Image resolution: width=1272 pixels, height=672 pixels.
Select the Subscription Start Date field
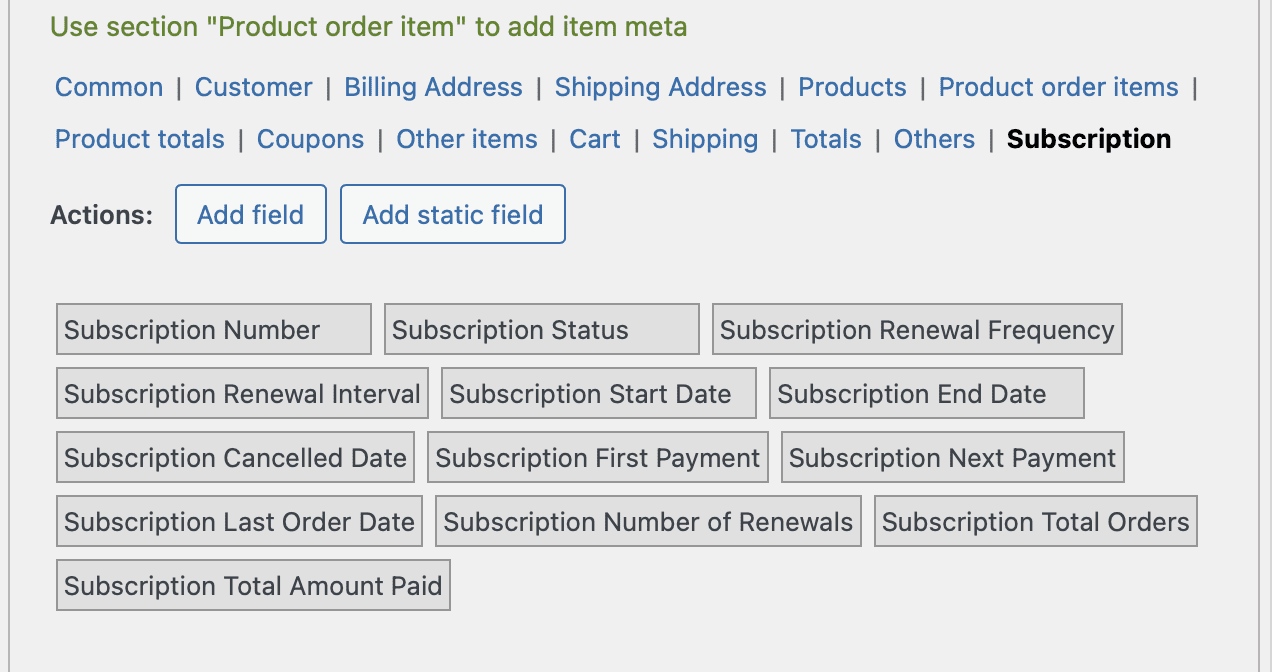click(x=598, y=394)
